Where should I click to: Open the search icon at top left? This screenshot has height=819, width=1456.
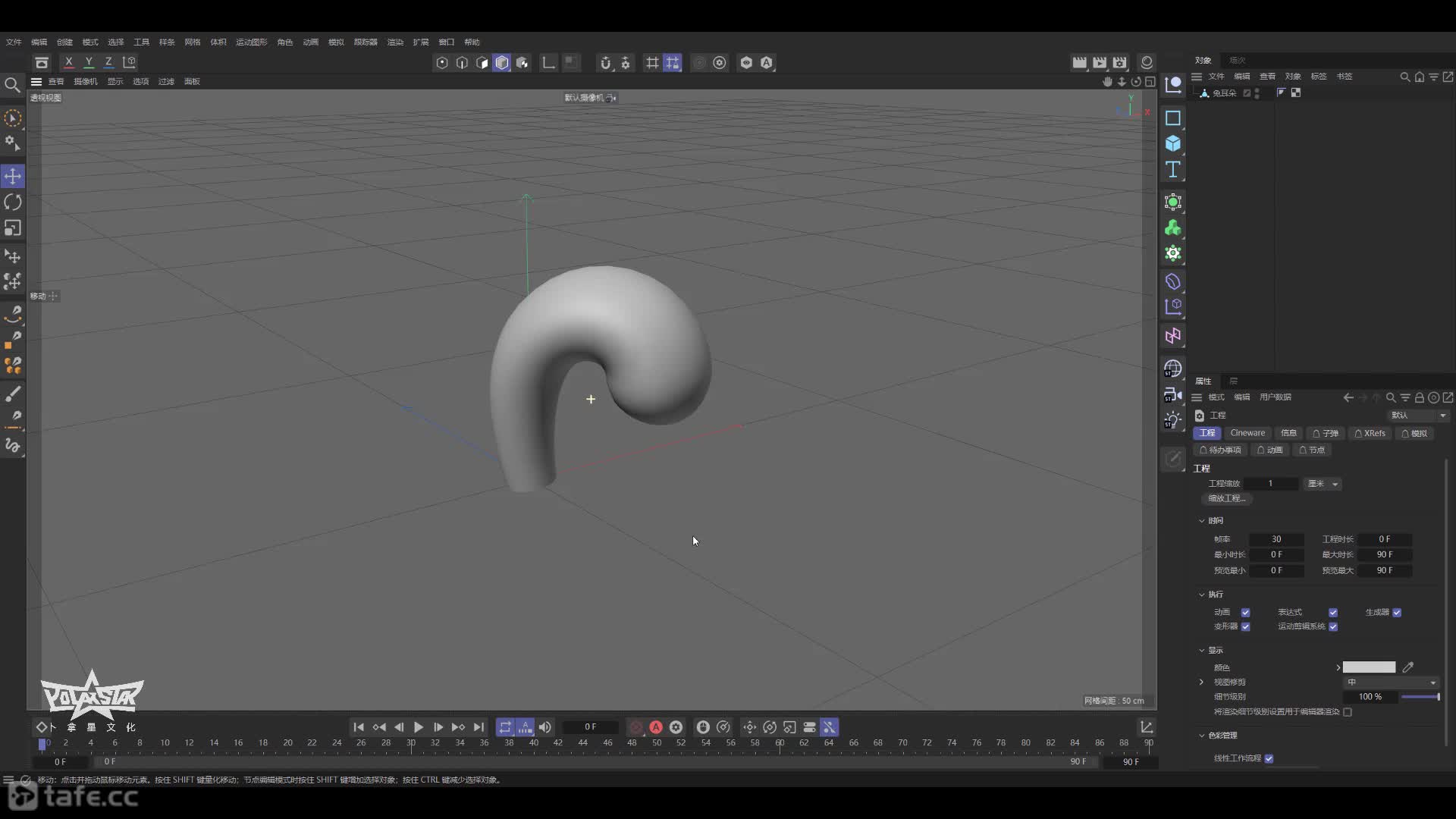(x=12, y=85)
